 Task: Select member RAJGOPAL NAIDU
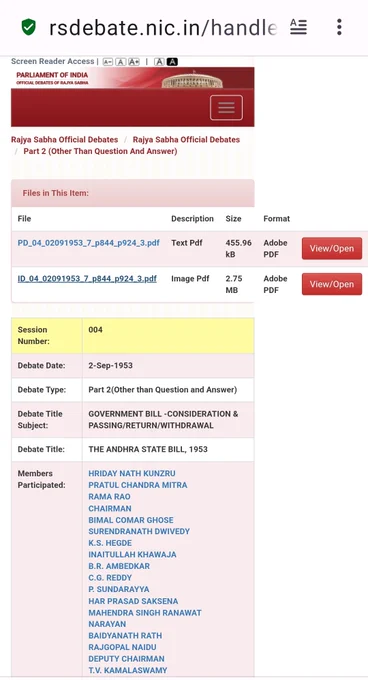click(122, 647)
